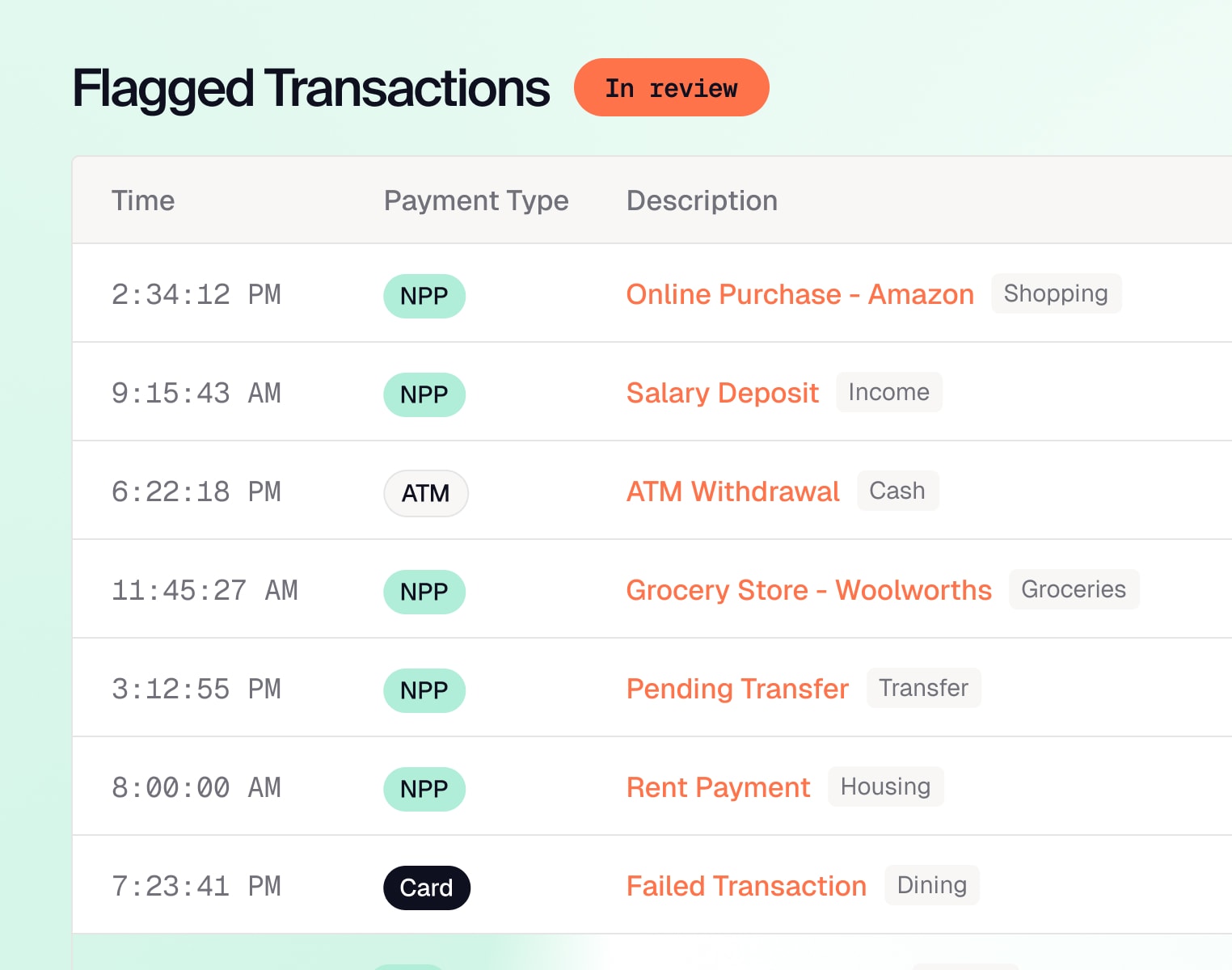Click the black Card payment badge
1232x970 pixels.
pos(426,888)
